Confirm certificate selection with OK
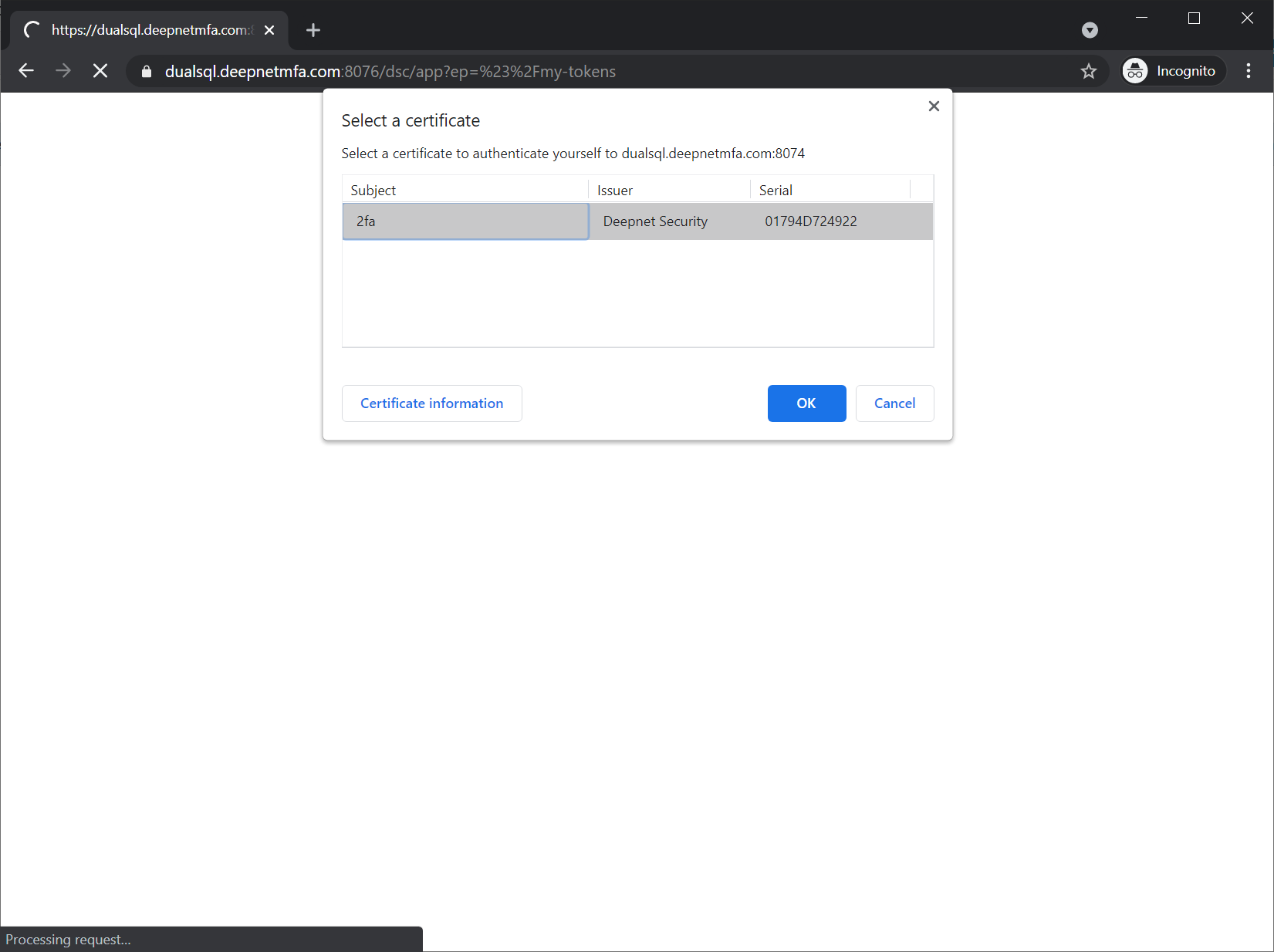This screenshot has height=952, width=1274. point(806,403)
